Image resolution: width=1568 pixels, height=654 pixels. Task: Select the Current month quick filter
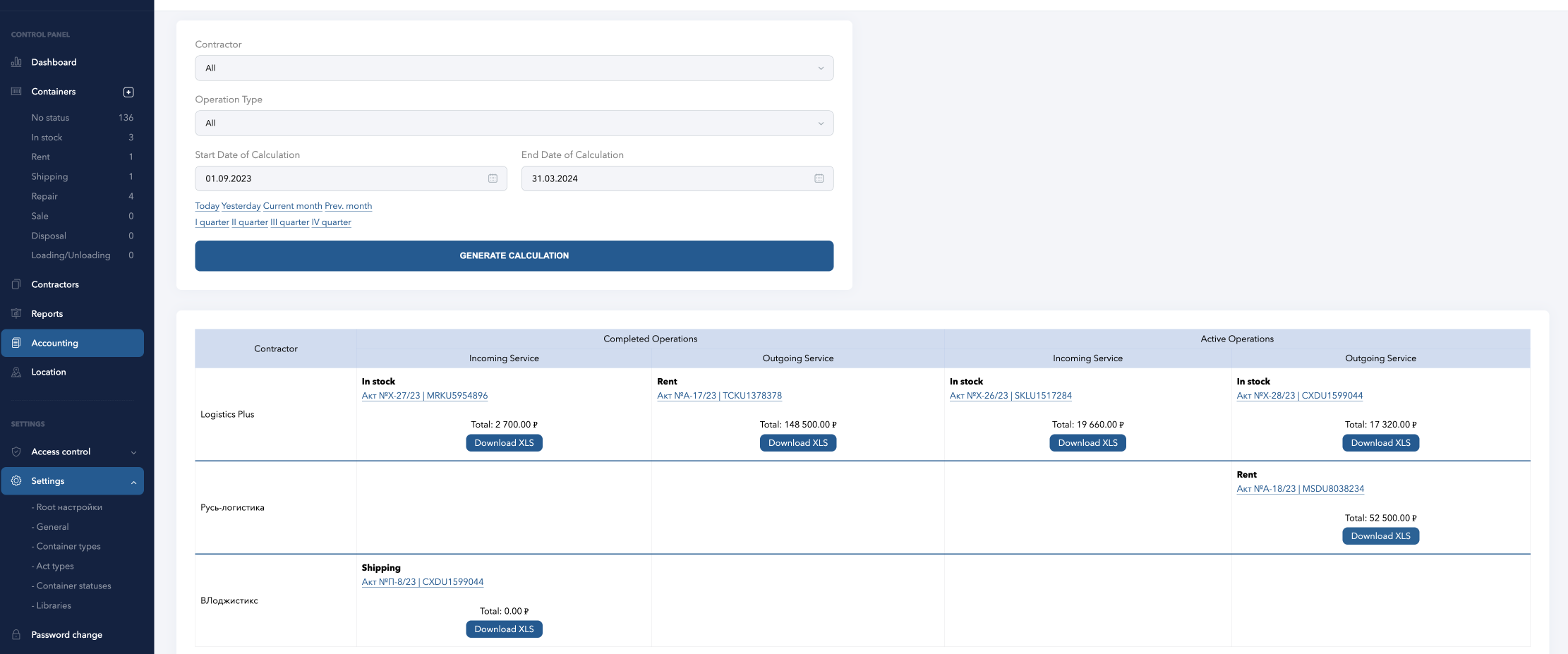292,206
